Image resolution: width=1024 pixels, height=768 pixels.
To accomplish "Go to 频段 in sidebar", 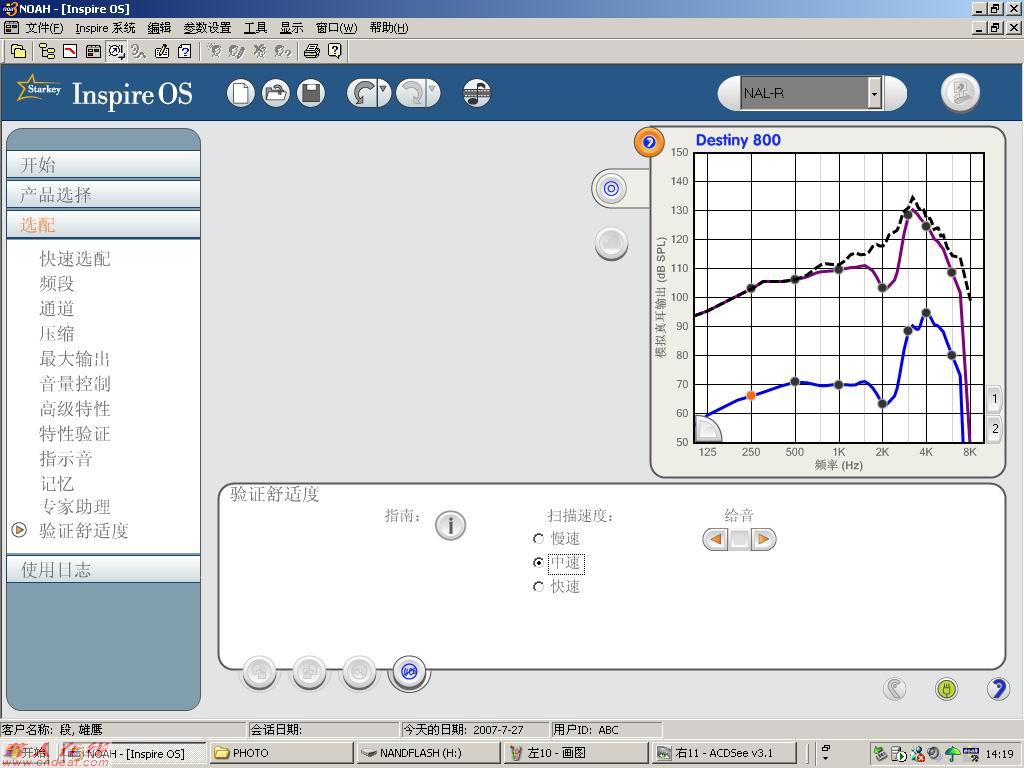I will (x=57, y=284).
